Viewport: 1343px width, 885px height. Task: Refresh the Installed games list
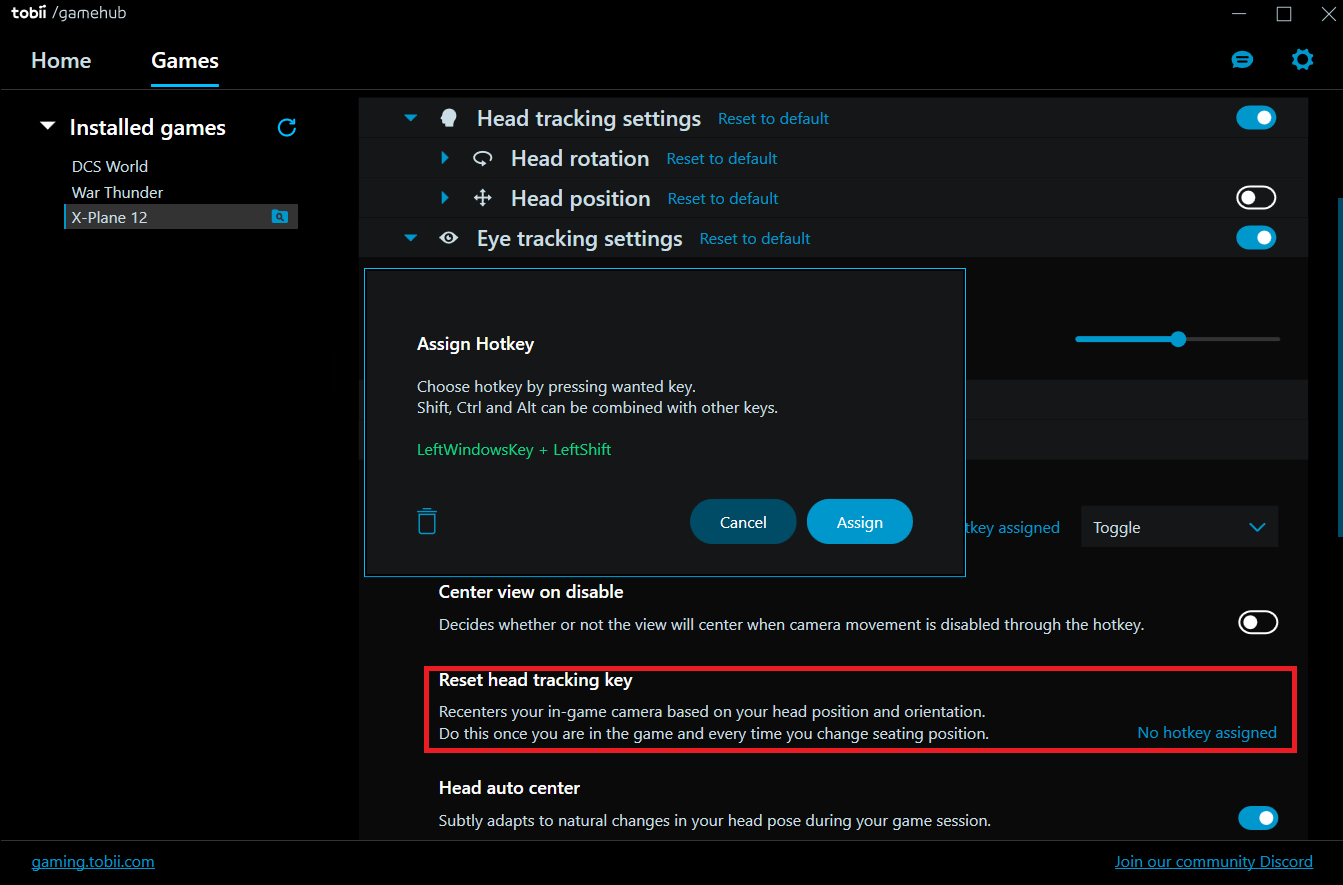[x=287, y=127]
